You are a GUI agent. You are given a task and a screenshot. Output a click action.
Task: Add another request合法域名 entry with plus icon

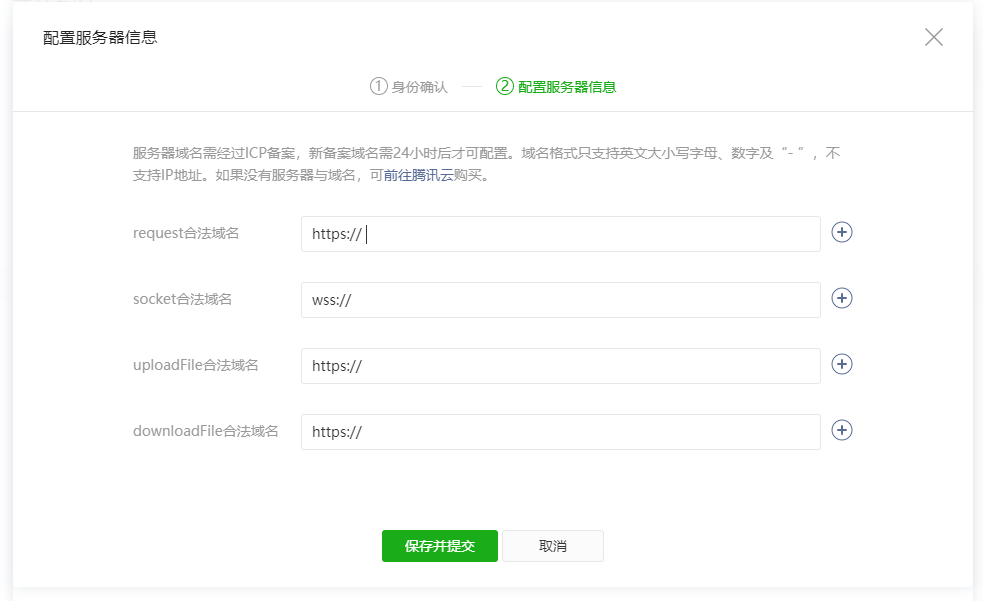click(x=841, y=233)
